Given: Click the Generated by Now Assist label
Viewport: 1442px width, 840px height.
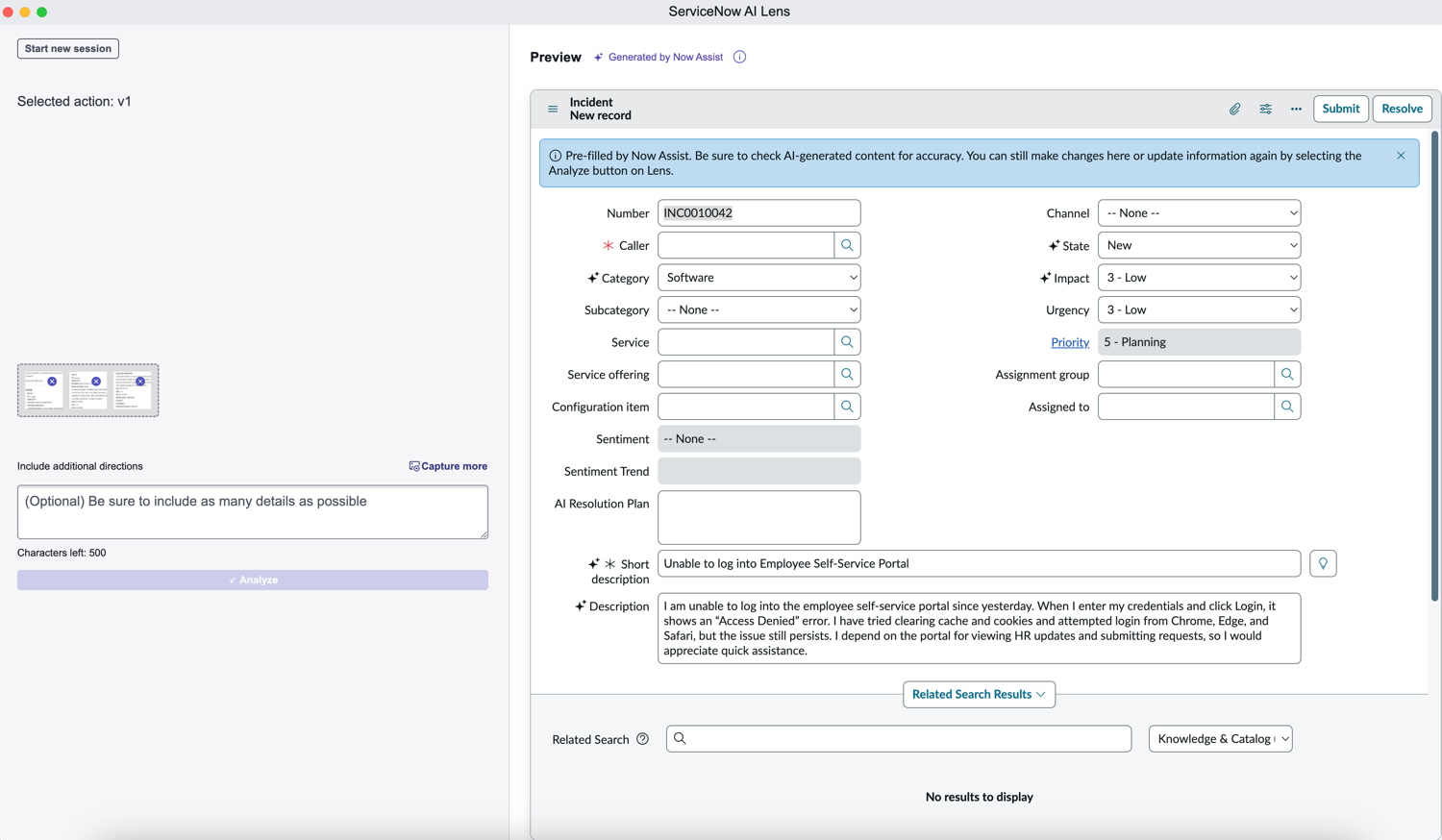Looking at the screenshot, I should [x=665, y=57].
